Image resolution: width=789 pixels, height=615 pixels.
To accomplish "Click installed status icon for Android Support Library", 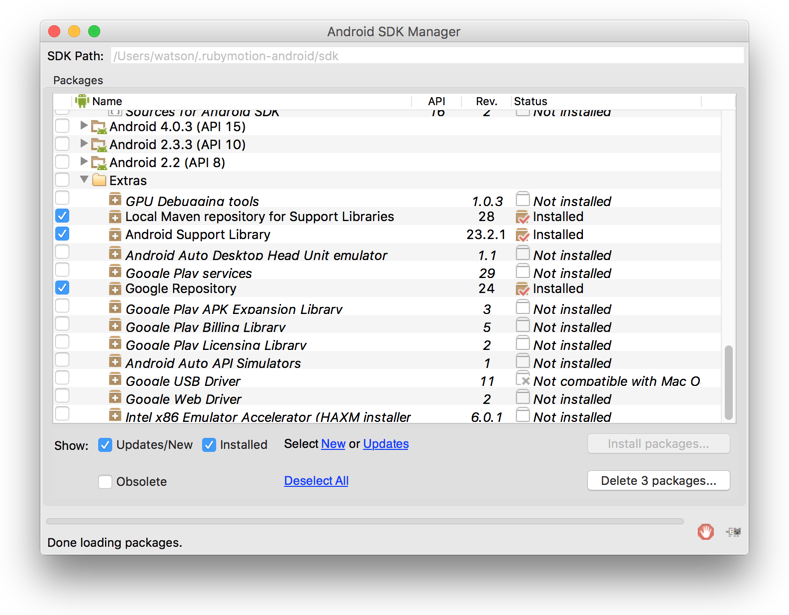I will point(522,235).
